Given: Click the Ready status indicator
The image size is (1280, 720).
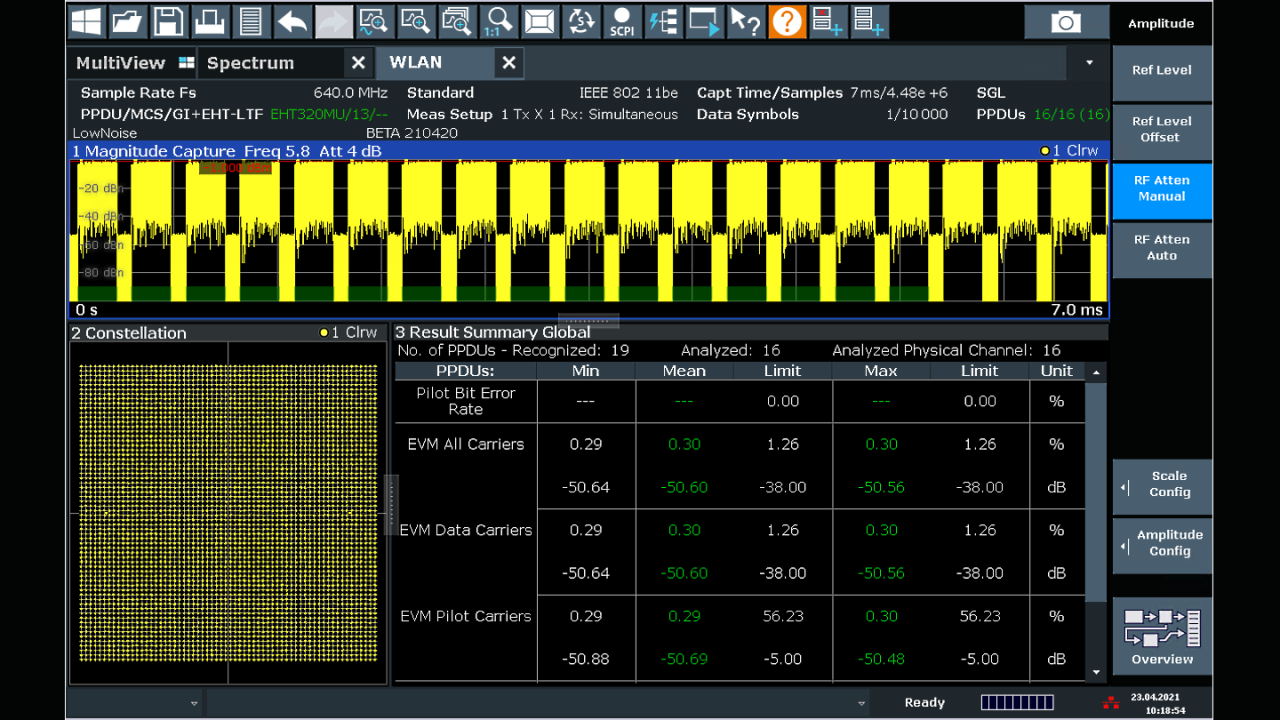Looking at the screenshot, I should tap(925, 702).
